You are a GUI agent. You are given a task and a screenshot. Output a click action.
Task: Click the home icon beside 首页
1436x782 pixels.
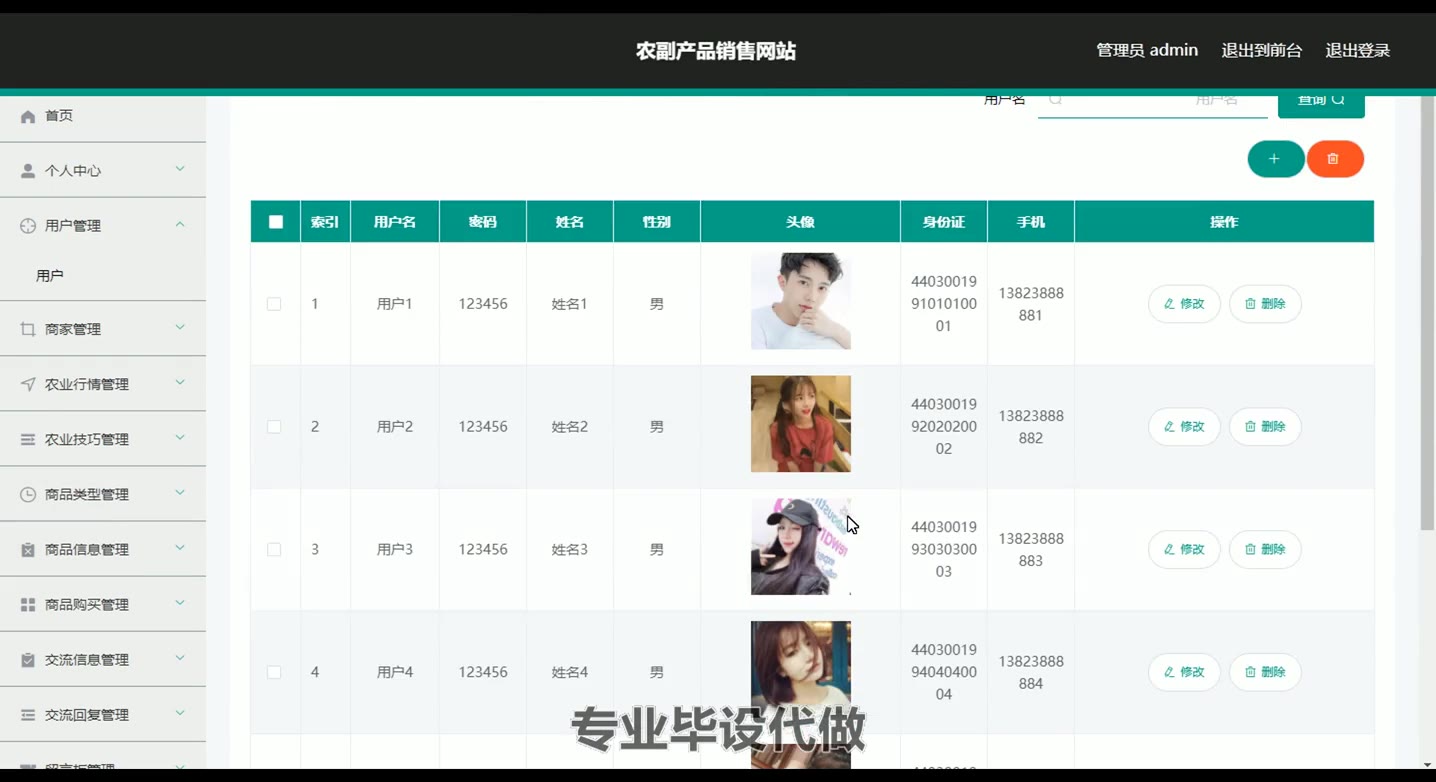(28, 116)
